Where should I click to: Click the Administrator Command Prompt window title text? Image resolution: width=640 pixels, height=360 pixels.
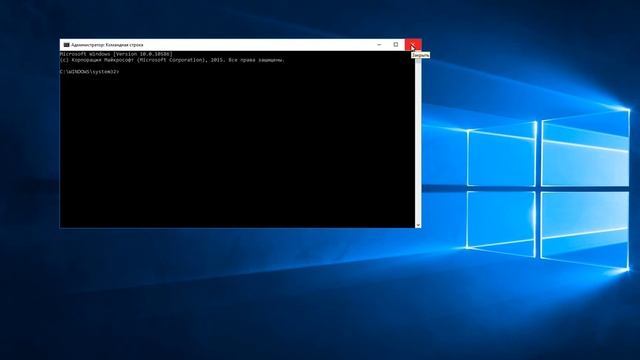(107, 45)
